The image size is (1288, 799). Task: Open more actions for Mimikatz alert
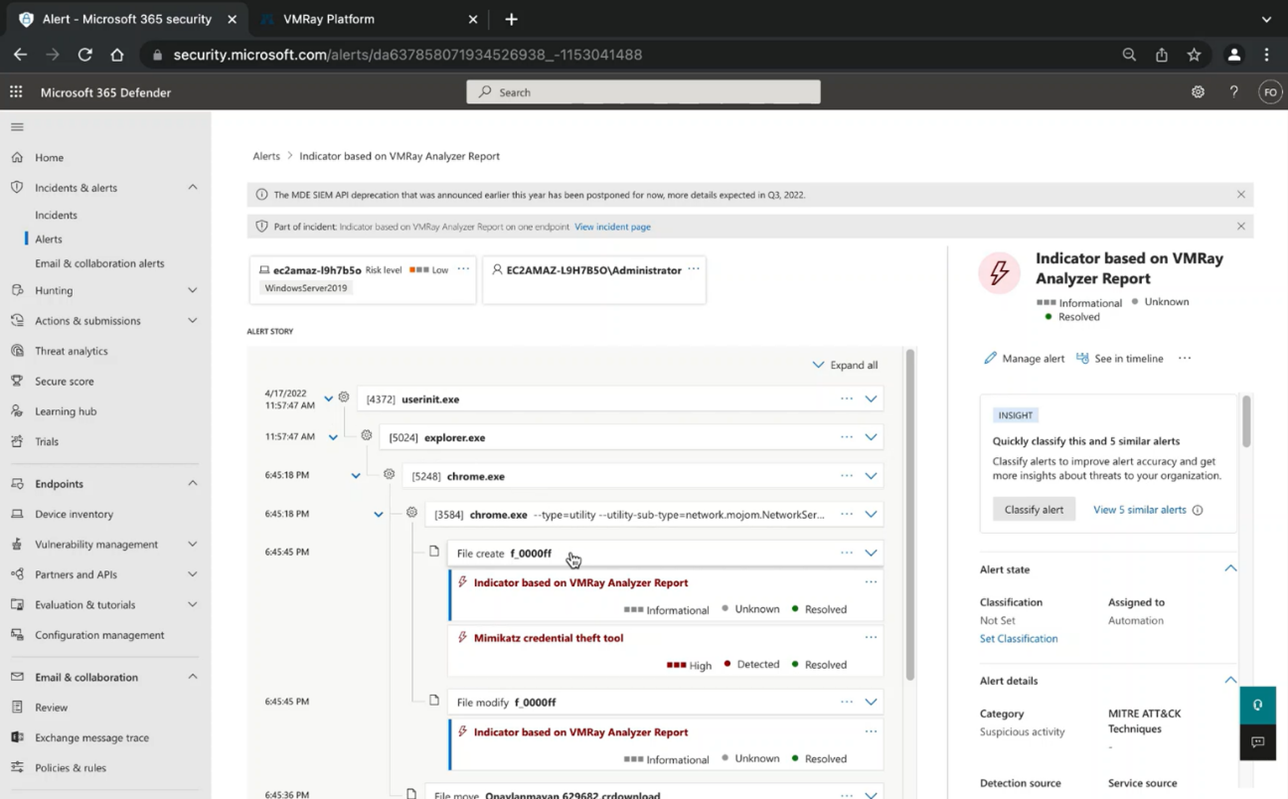tap(871, 637)
